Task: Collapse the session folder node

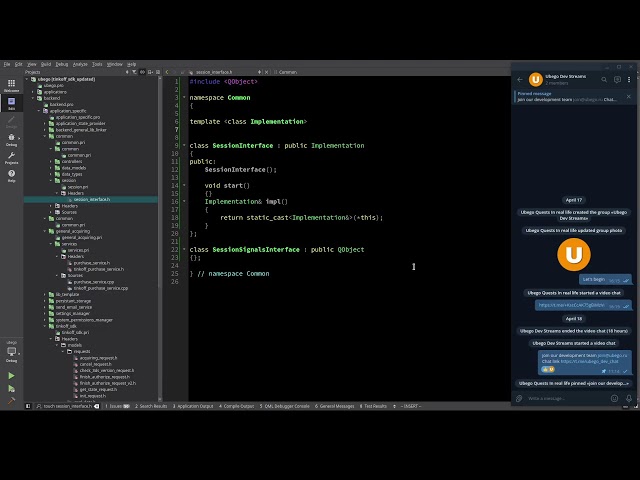Action: tap(51, 180)
